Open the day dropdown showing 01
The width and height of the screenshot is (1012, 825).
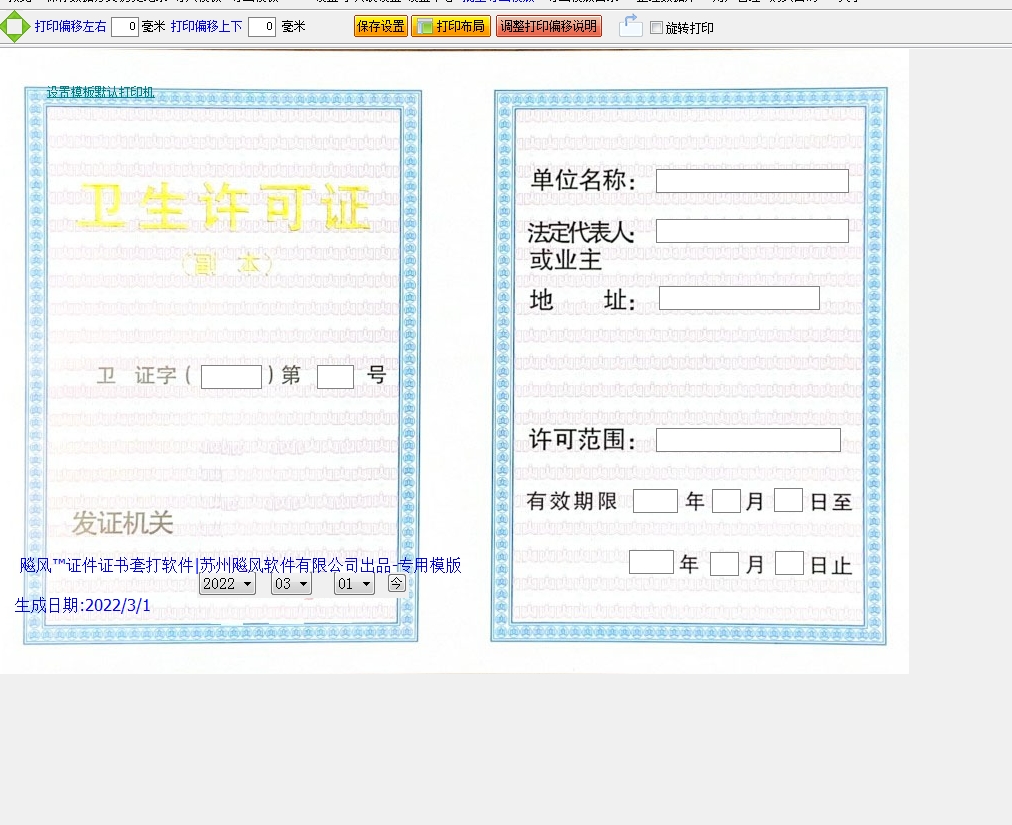354,584
